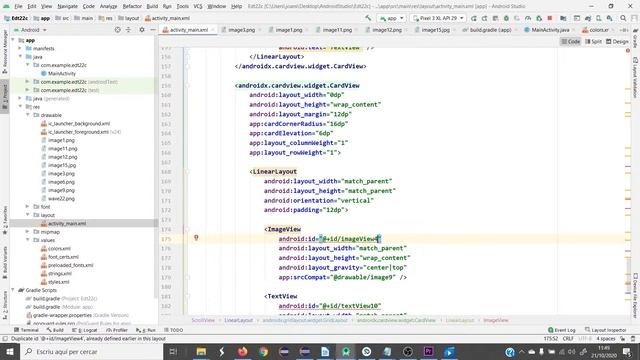Click the Search Everywhere magnifier icon
The image size is (640, 360).
point(623,18)
